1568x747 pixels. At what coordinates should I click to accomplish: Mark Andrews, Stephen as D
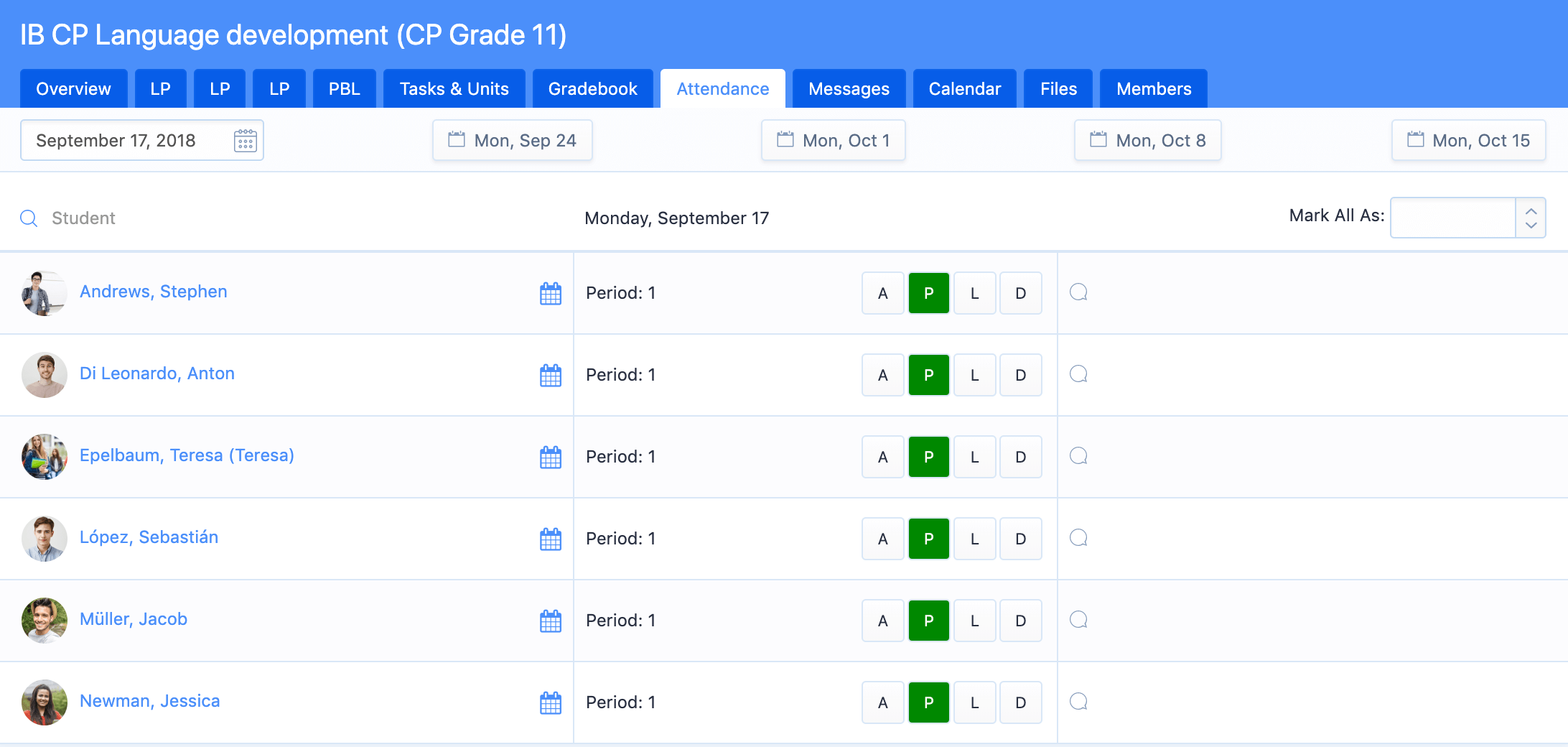1021,293
